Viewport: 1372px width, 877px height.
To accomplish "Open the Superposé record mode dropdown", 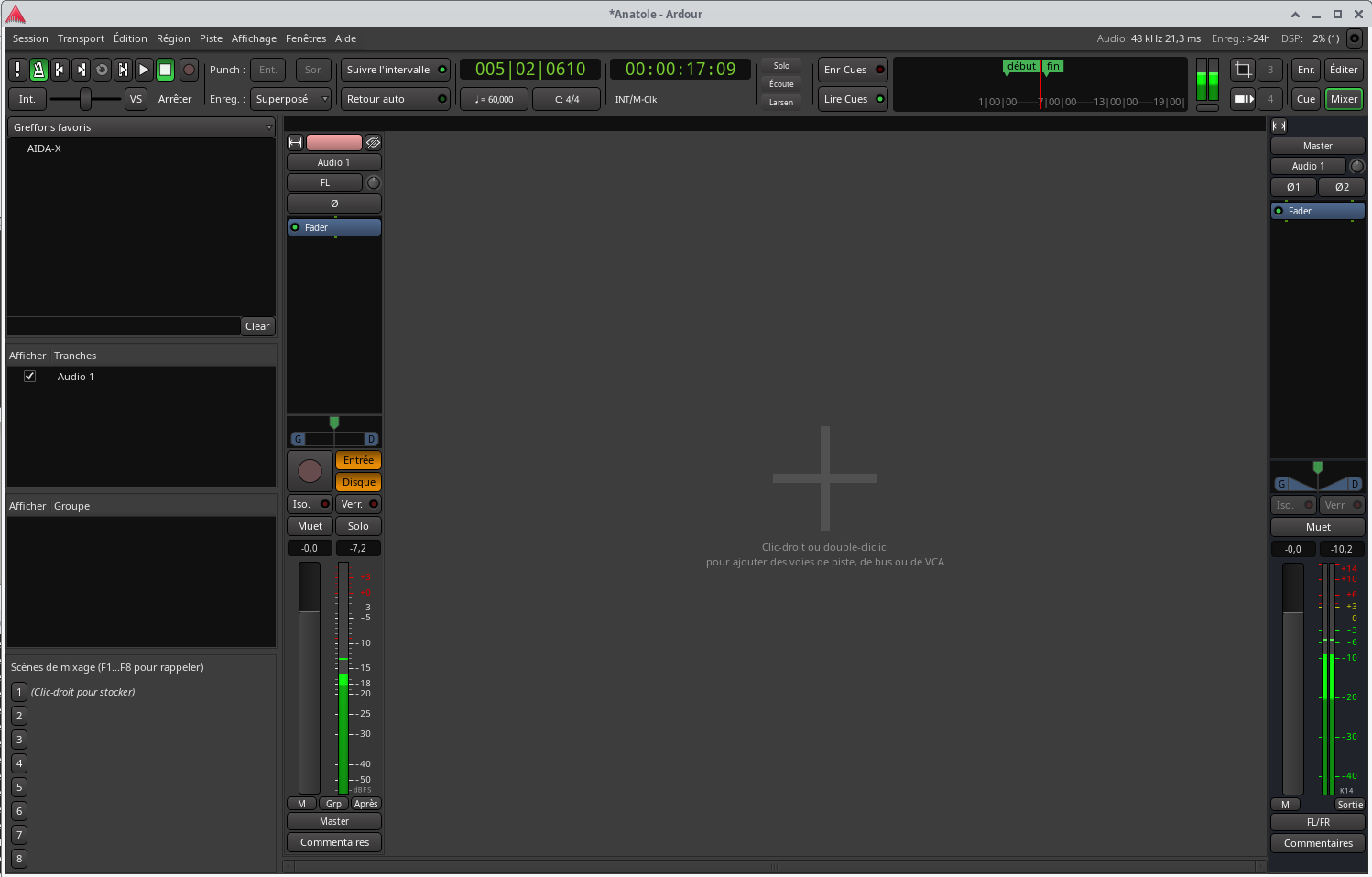I will coord(290,99).
